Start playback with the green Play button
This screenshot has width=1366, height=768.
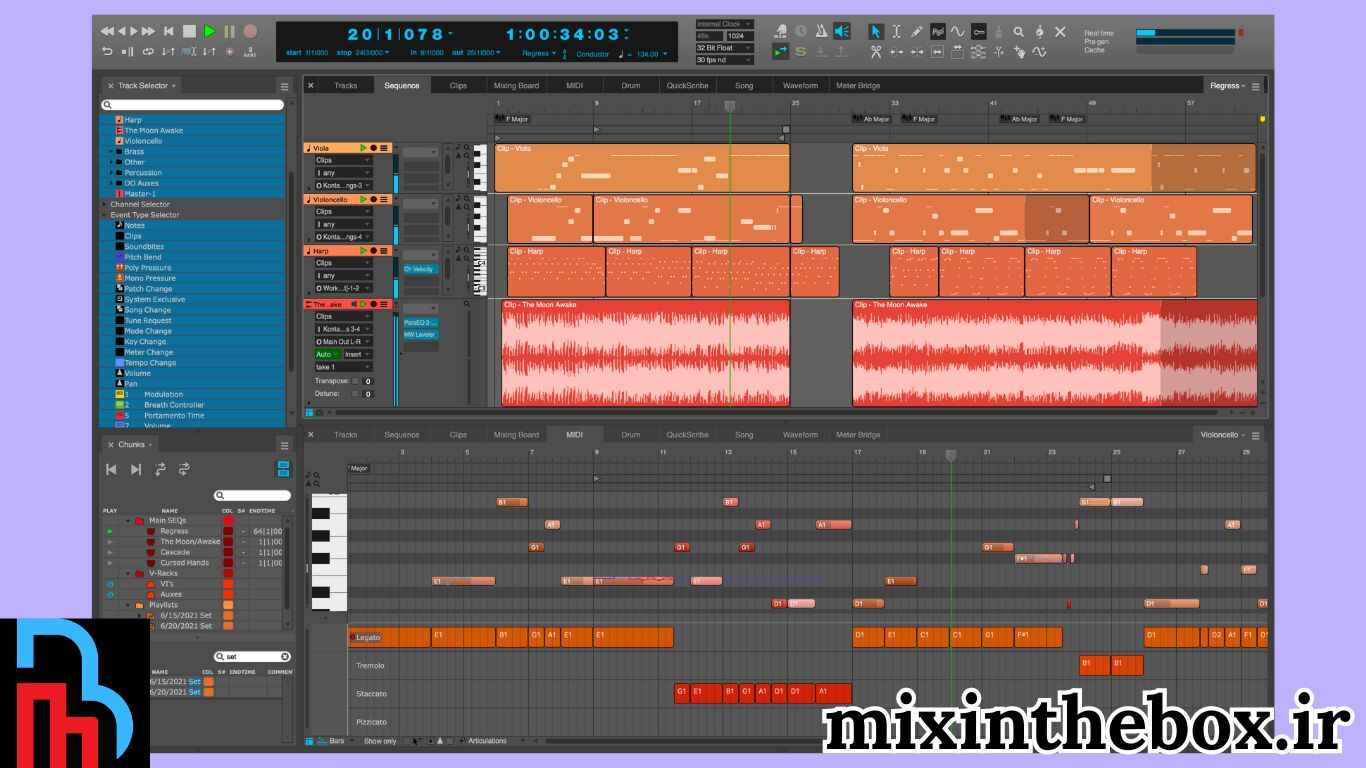tap(209, 32)
